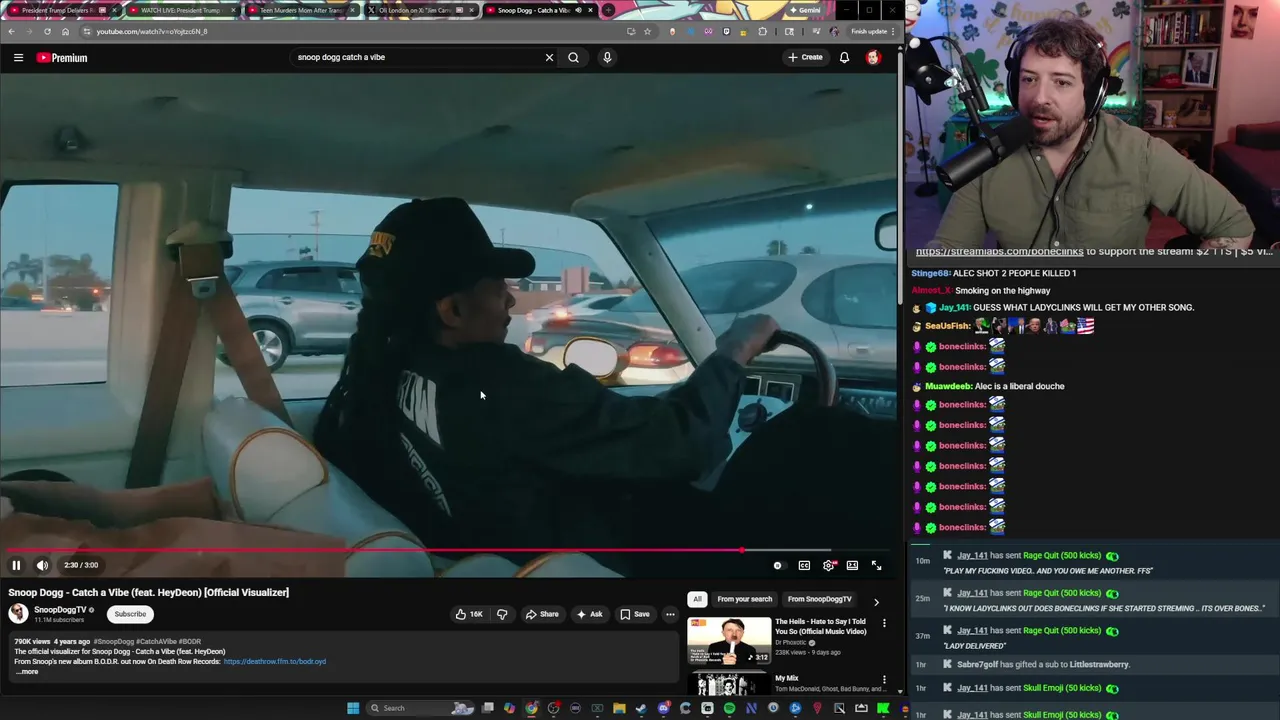Open Gemini in the browser
The image size is (1280, 720).
pos(805,10)
